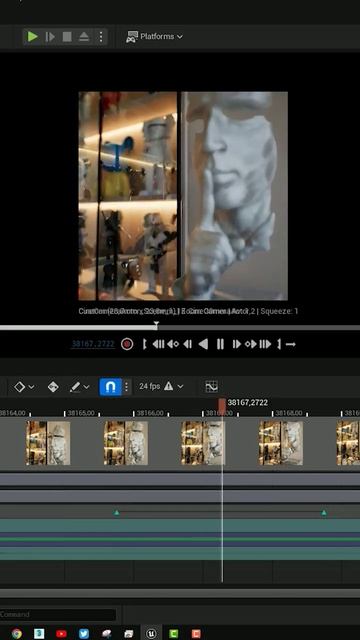Jump to end of playback range

(265, 344)
